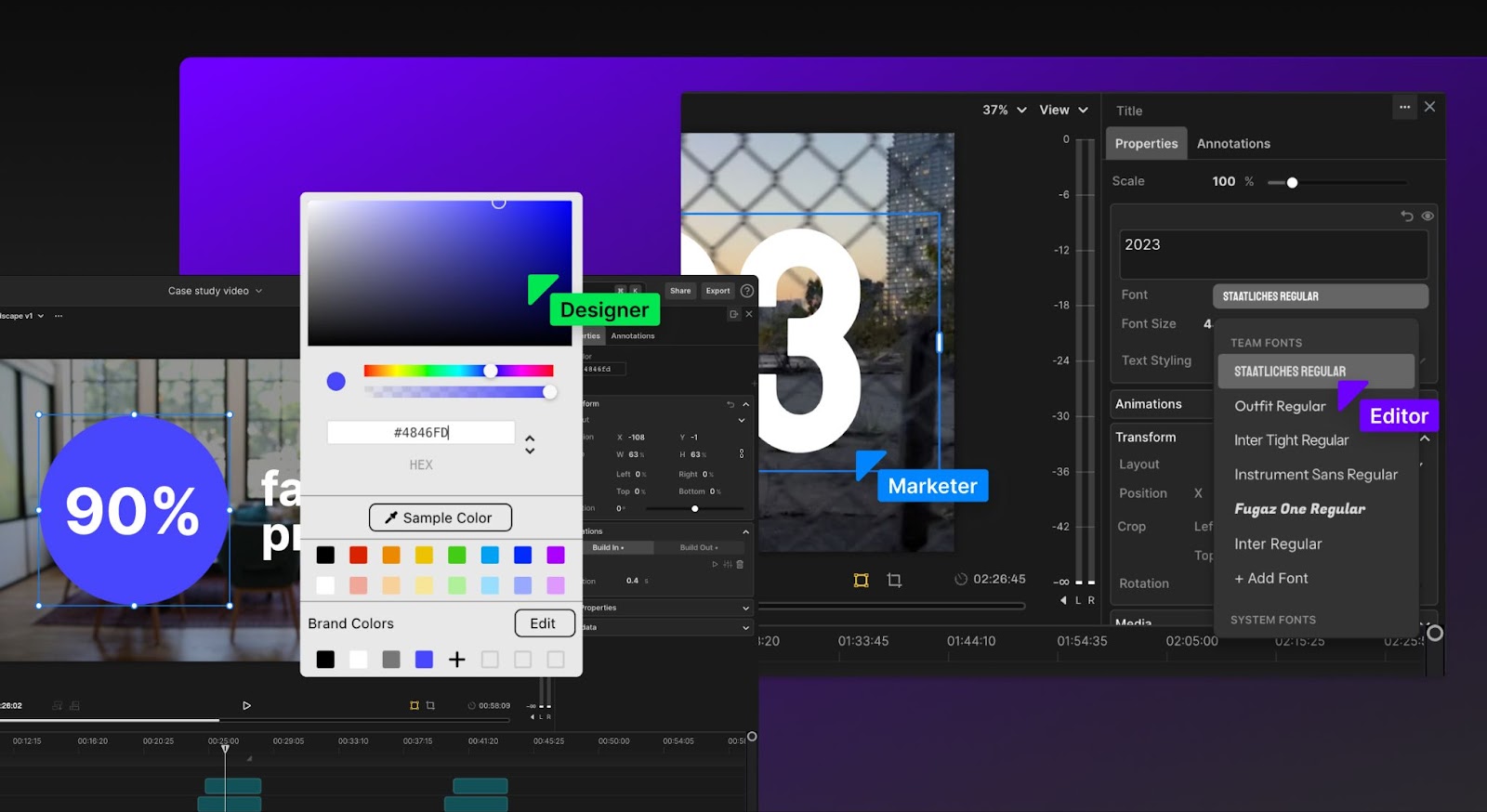Collapse the section containing Build In and Build Out
Viewport: 1487px width, 812px height.
(745, 531)
